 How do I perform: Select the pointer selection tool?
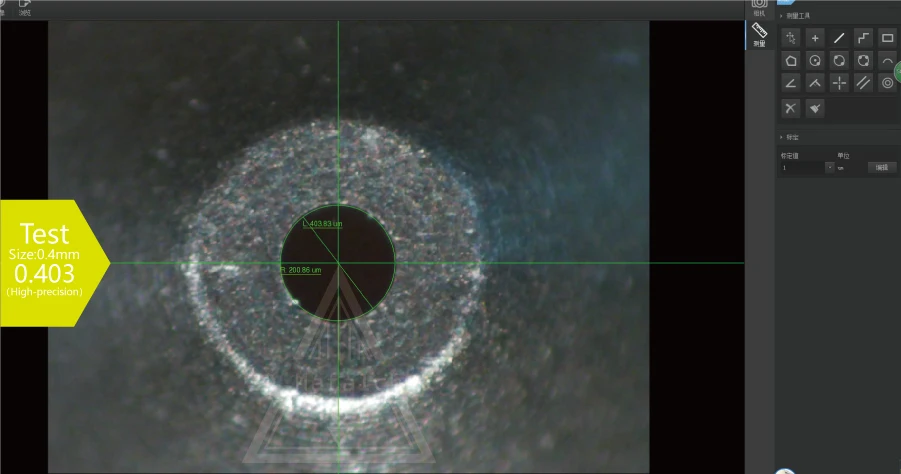(x=791, y=38)
